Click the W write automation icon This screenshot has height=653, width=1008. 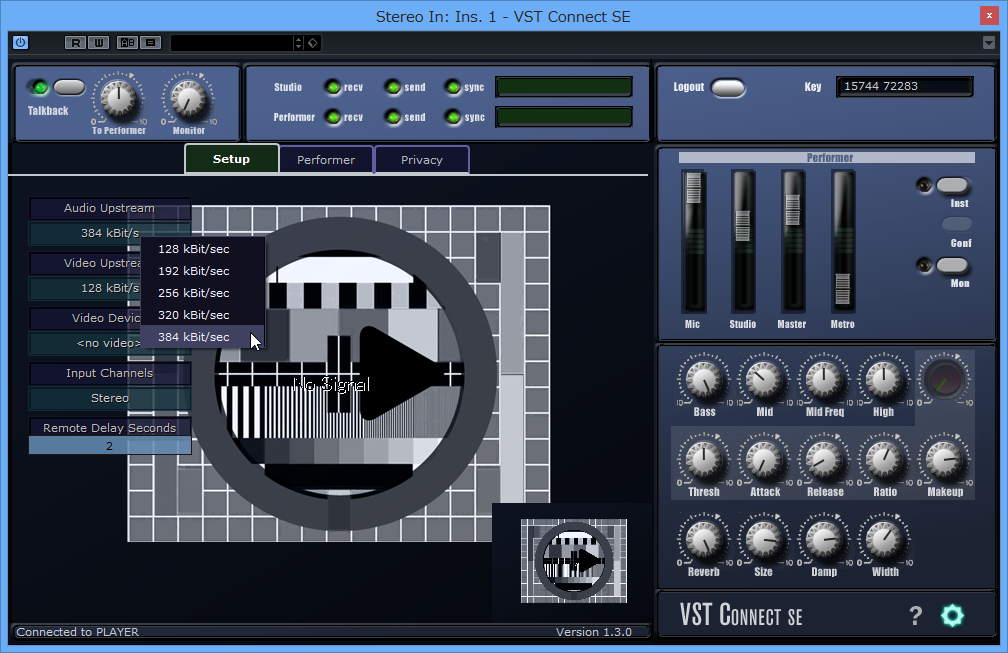(x=98, y=42)
